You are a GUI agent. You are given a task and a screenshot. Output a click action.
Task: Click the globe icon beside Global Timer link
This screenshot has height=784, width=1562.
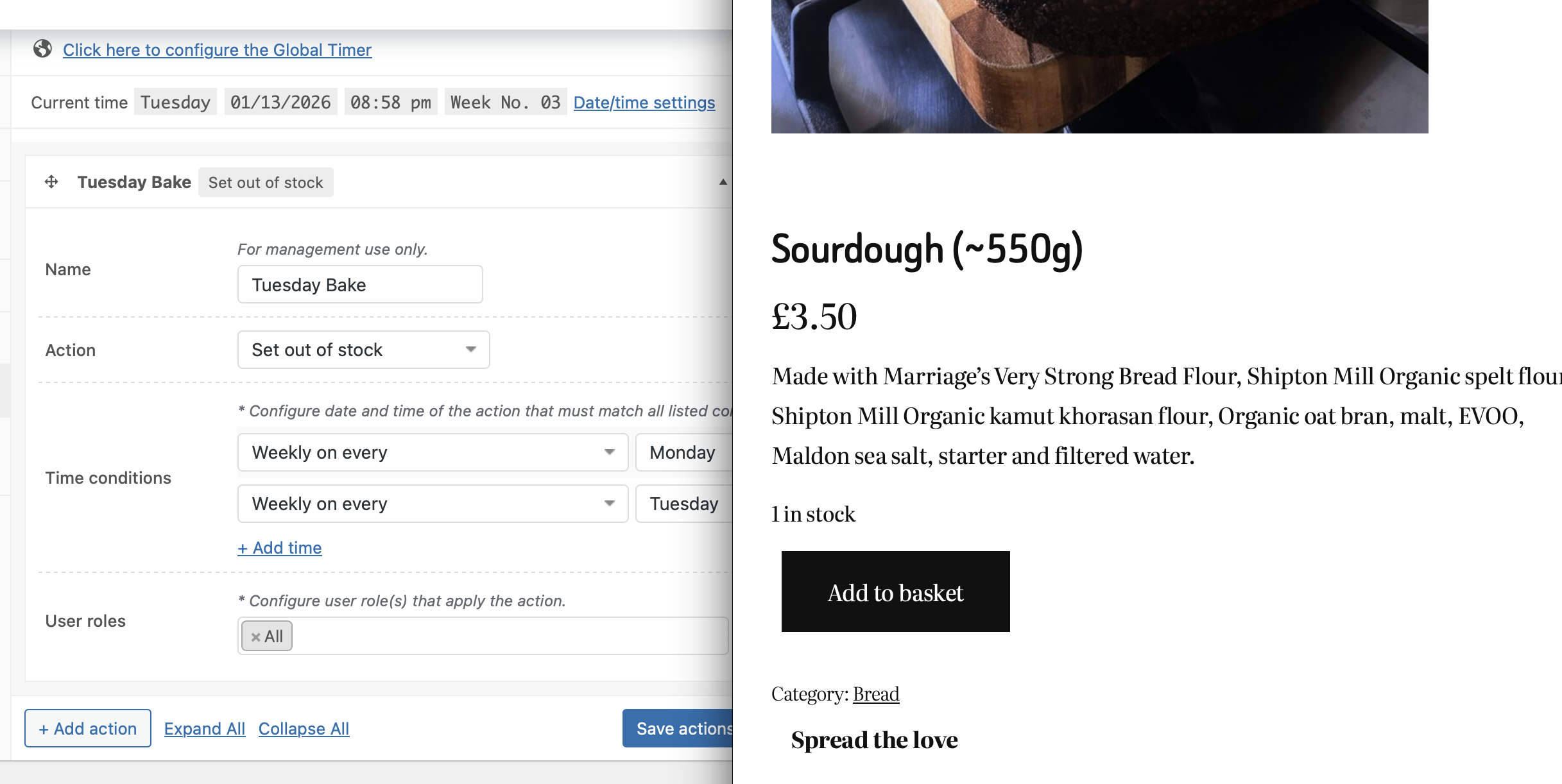pyautogui.click(x=42, y=49)
